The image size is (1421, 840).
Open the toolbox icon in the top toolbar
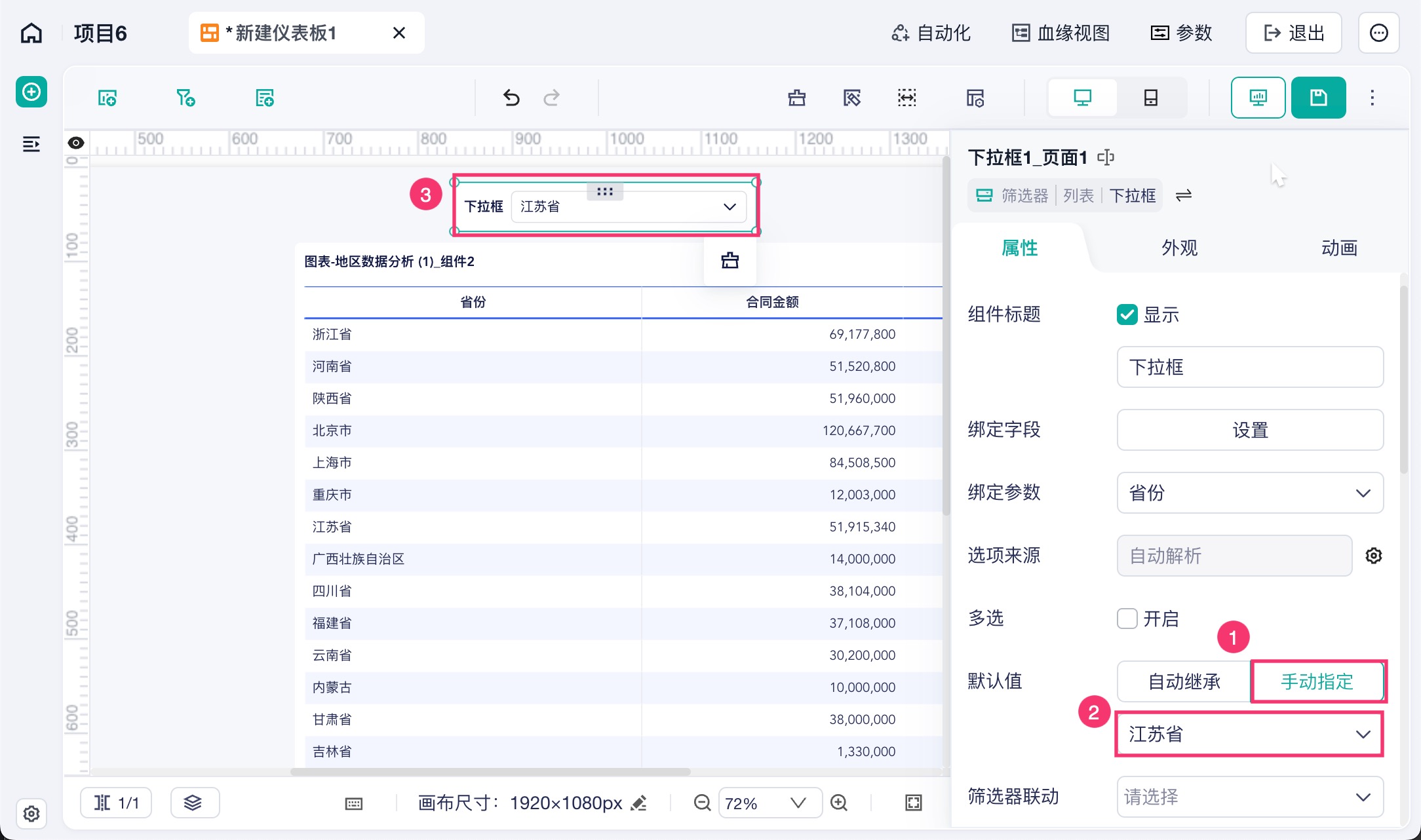tap(797, 98)
